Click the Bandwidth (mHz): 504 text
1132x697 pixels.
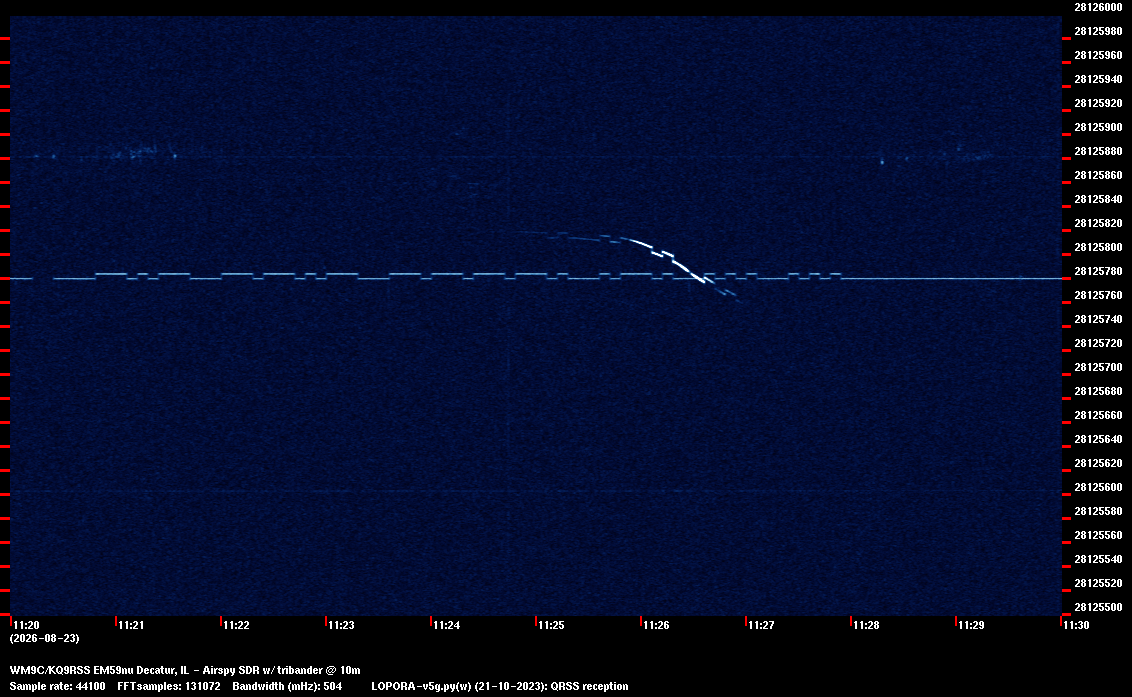click(287, 686)
